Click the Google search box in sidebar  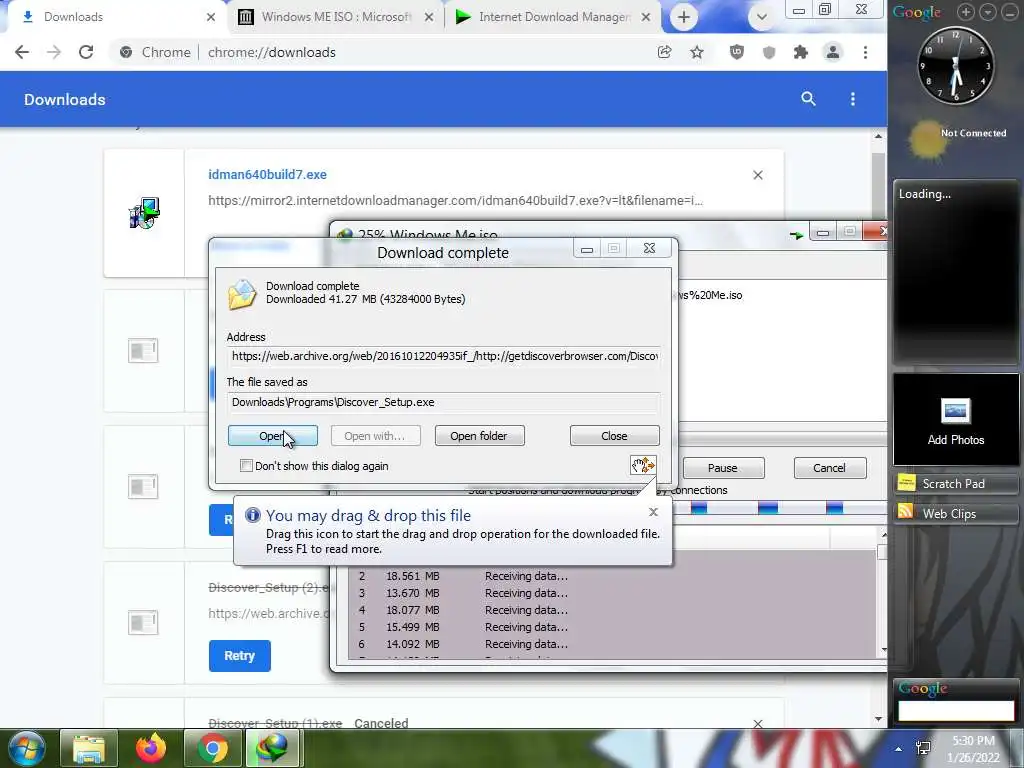(955, 711)
